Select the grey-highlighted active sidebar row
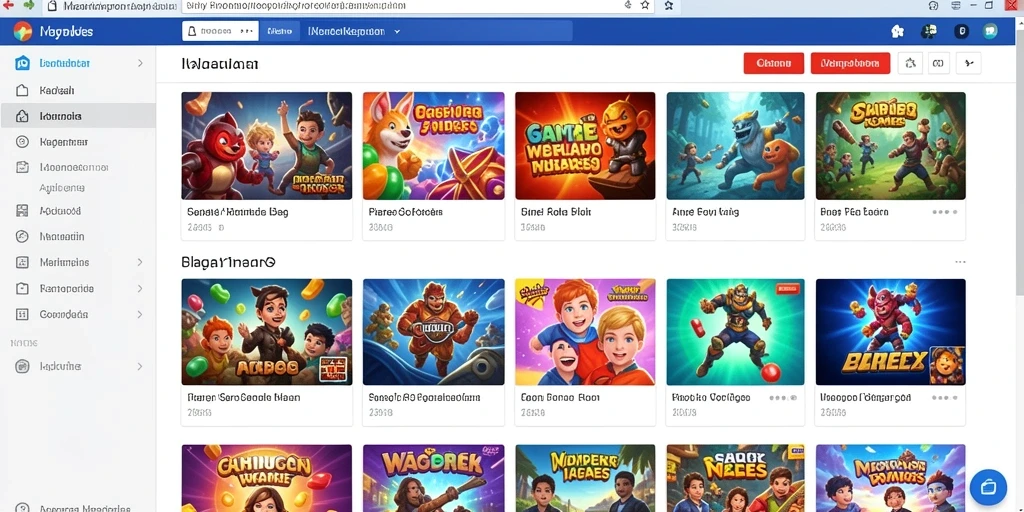The image size is (1024, 512). click(x=78, y=116)
